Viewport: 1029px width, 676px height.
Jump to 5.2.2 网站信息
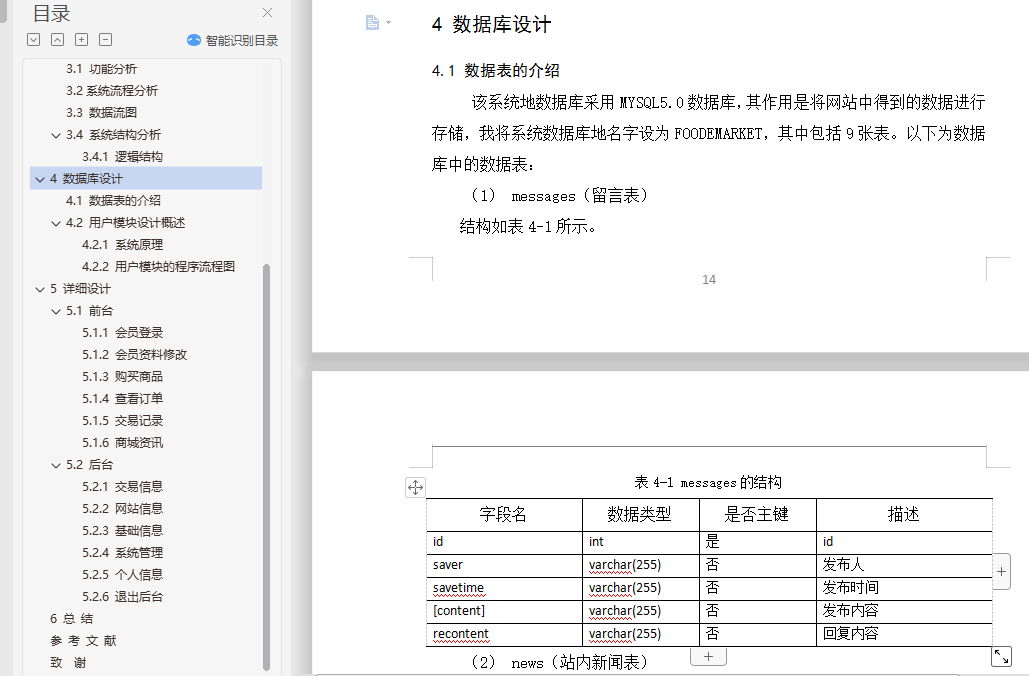122,509
